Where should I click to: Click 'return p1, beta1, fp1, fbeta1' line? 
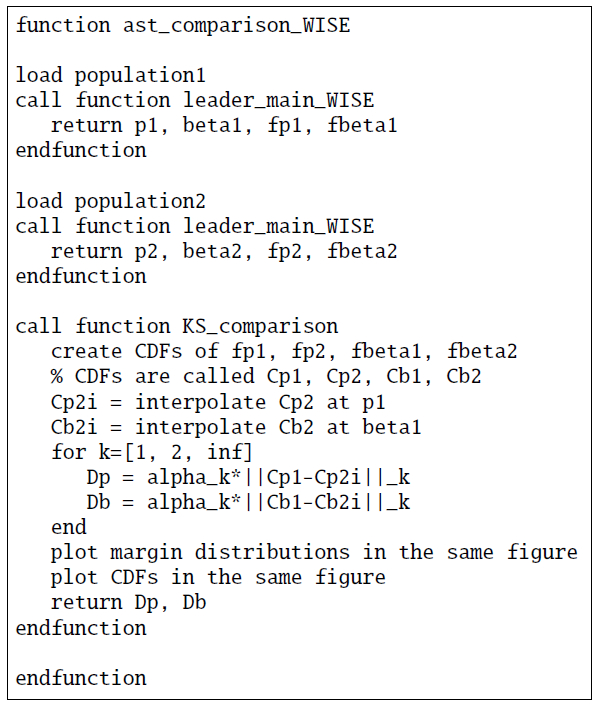tap(224, 125)
